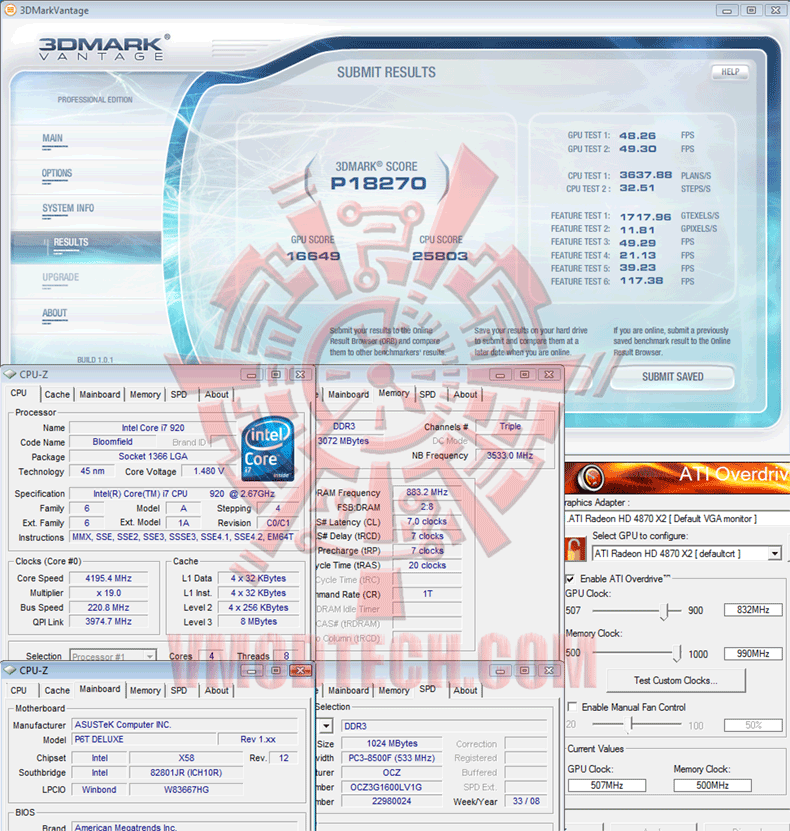Click the lower CPU-Z Mainboard window title icon
This screenshot has width=790, height=831.
click(x=10, y=670)
